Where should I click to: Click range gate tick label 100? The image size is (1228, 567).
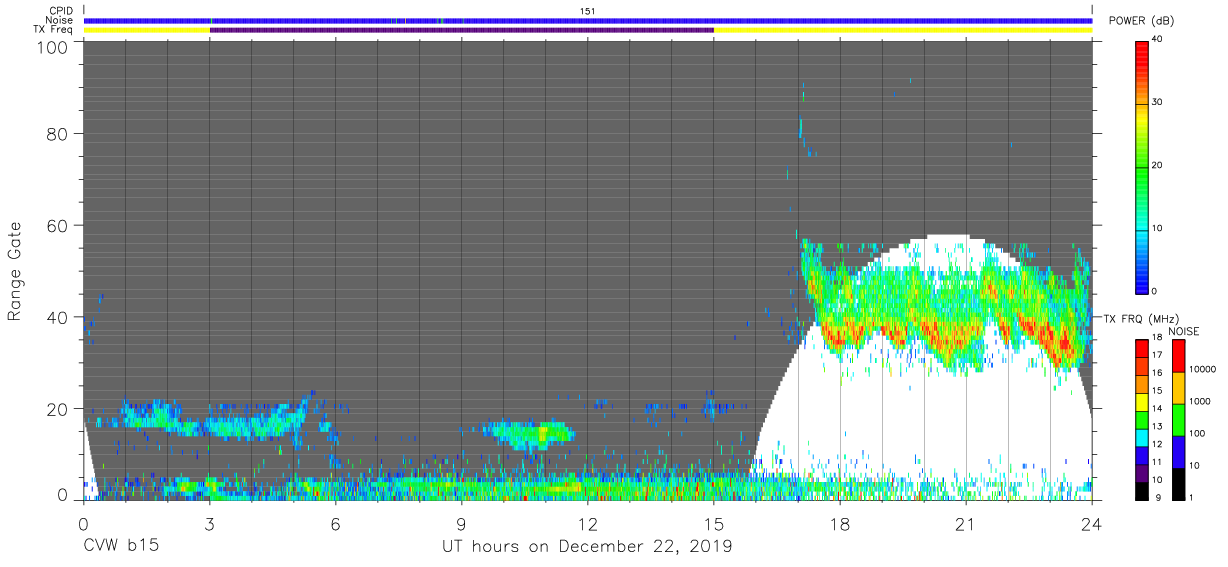tap(54, 46)
